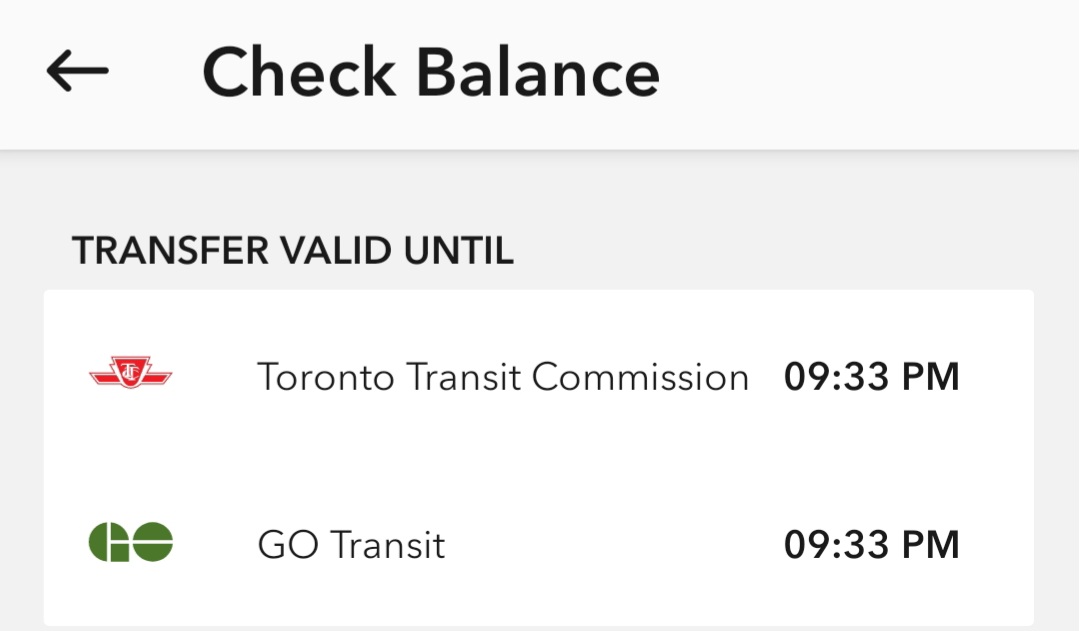Click the word UNTIL in the section heading
This screenshot has width=1079, height=631.
458,251
